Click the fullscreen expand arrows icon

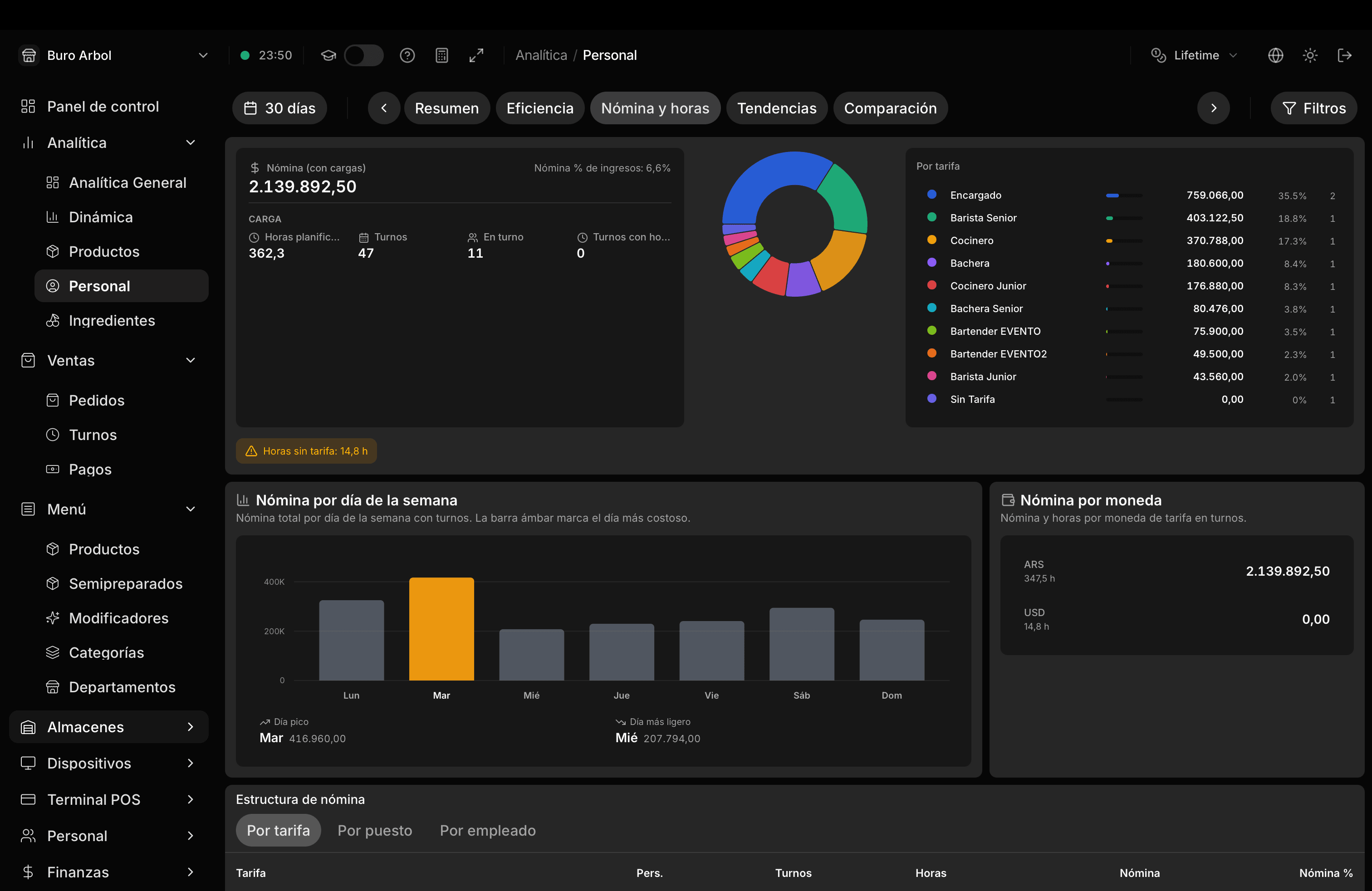[476, 55]
